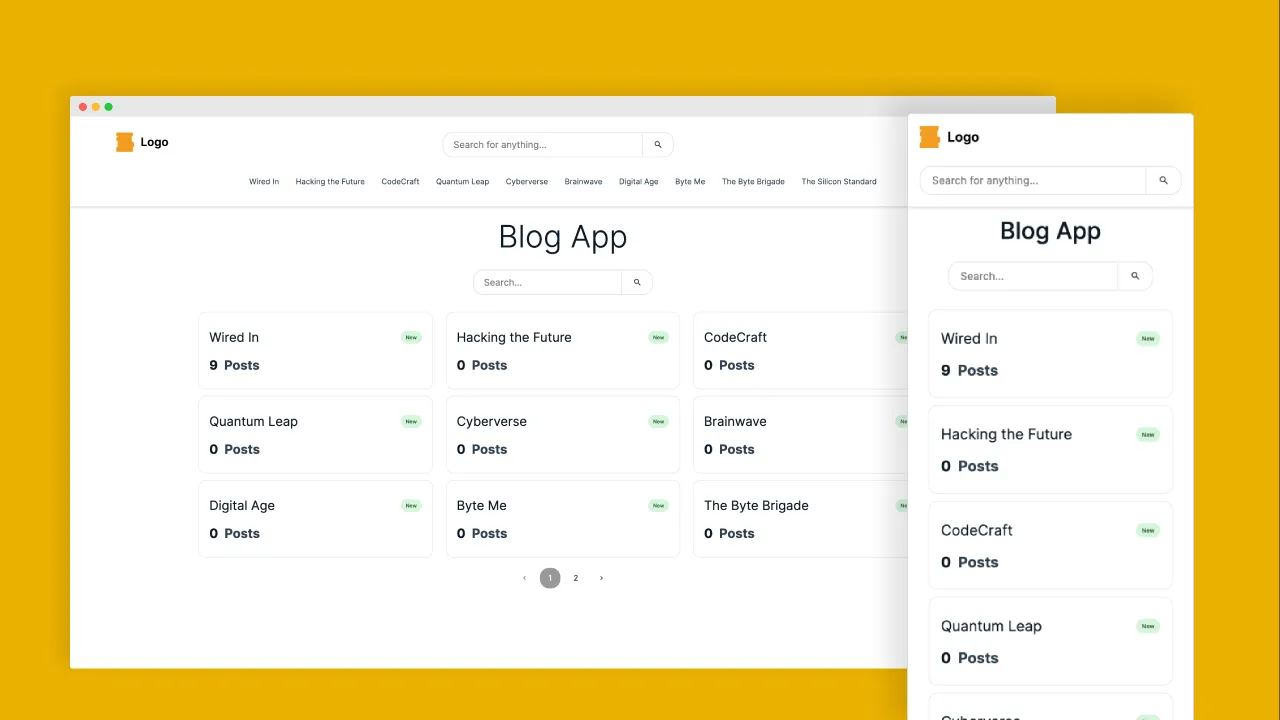
Task: Focus mobile 'Search...' field under Blog App
Action: click(1033, 276)
